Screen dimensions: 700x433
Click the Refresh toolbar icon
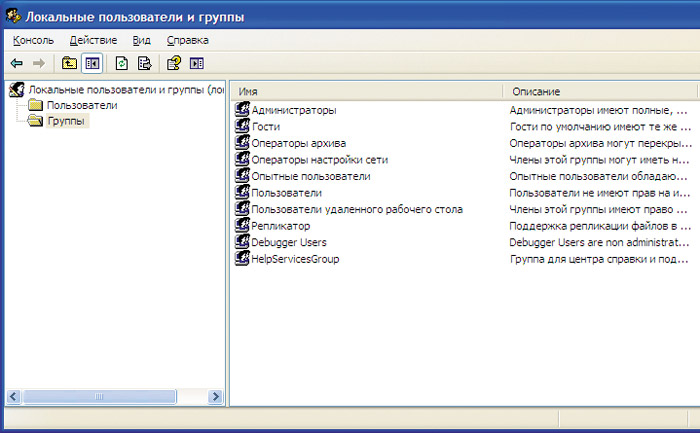click(121, 63)
